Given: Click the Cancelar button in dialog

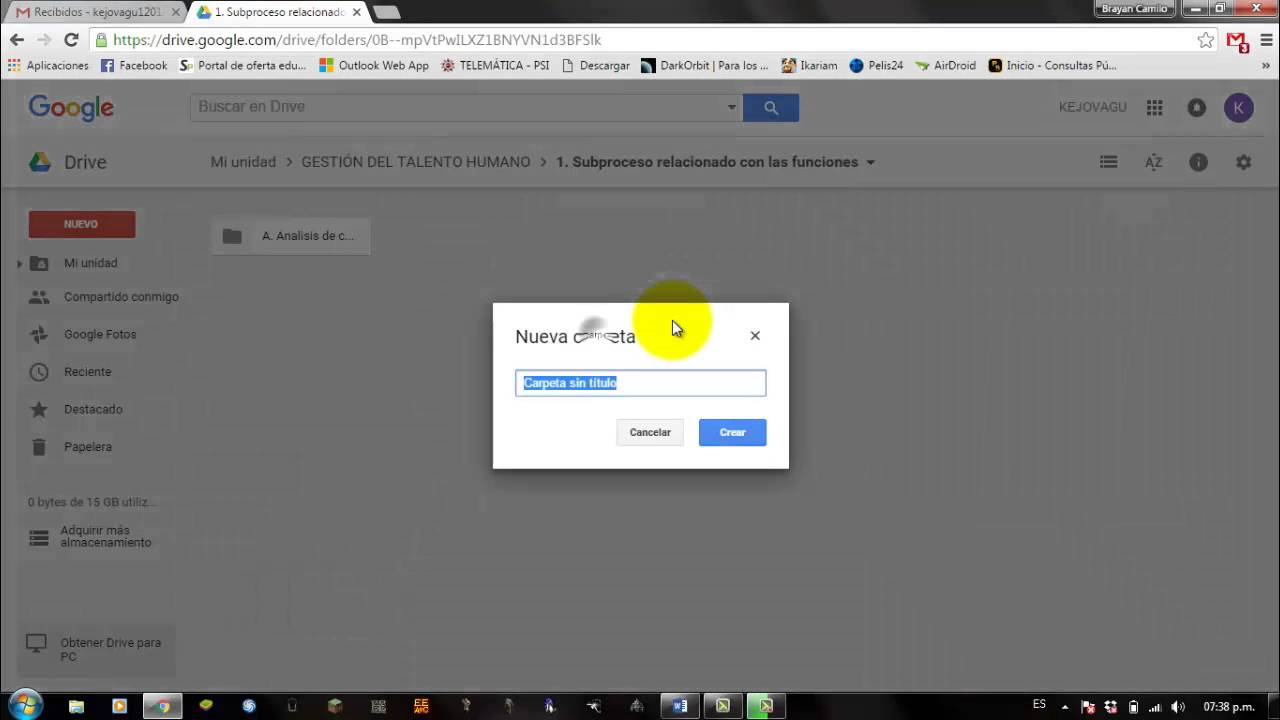Looking at the screenshot, I should pos(650,432).
